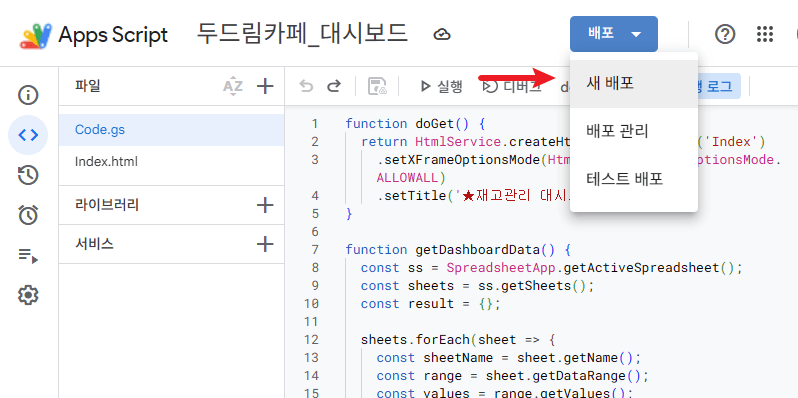The image size is (798, 398).
Task: Run the script with 실행 button
Action: (441, 87)
